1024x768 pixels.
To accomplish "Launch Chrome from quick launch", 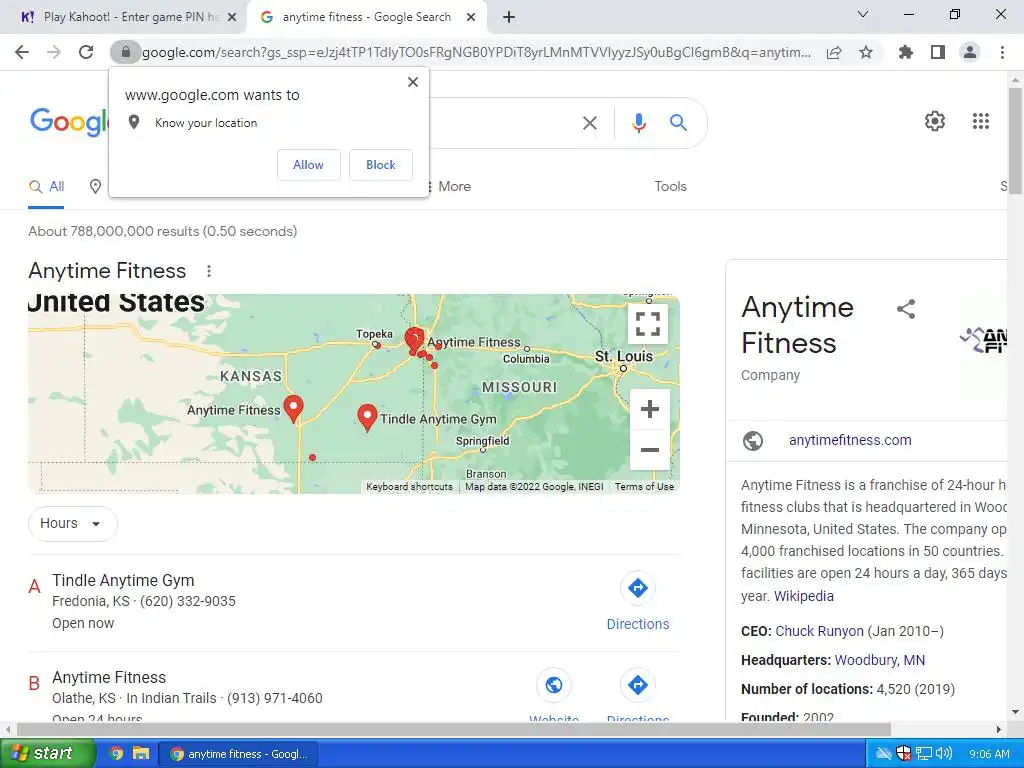I will click(x=116, y=754).
